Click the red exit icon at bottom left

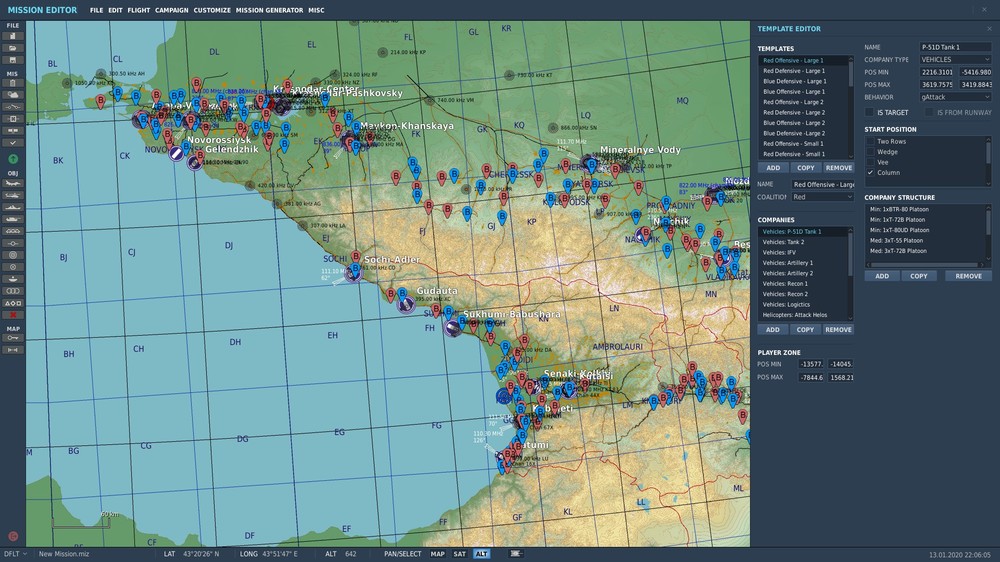[13, 536]
